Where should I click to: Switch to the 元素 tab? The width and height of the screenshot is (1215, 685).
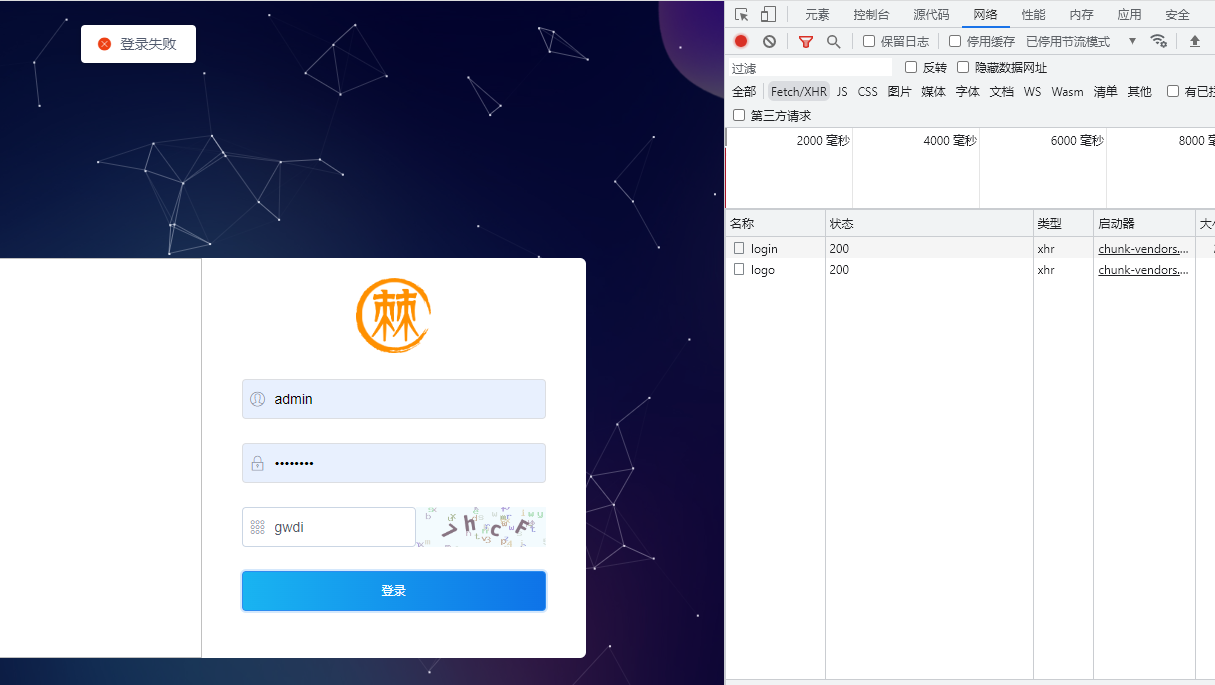[817, 14]
